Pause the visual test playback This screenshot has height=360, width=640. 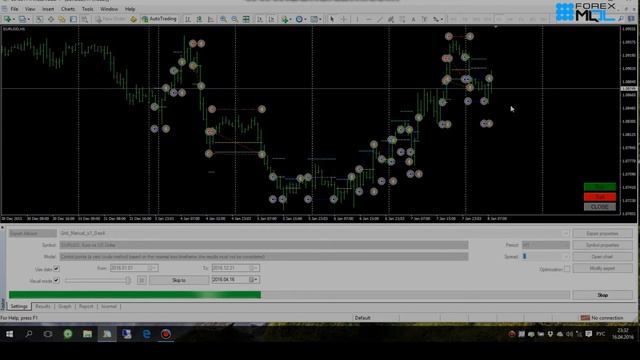tap(142, 280)
